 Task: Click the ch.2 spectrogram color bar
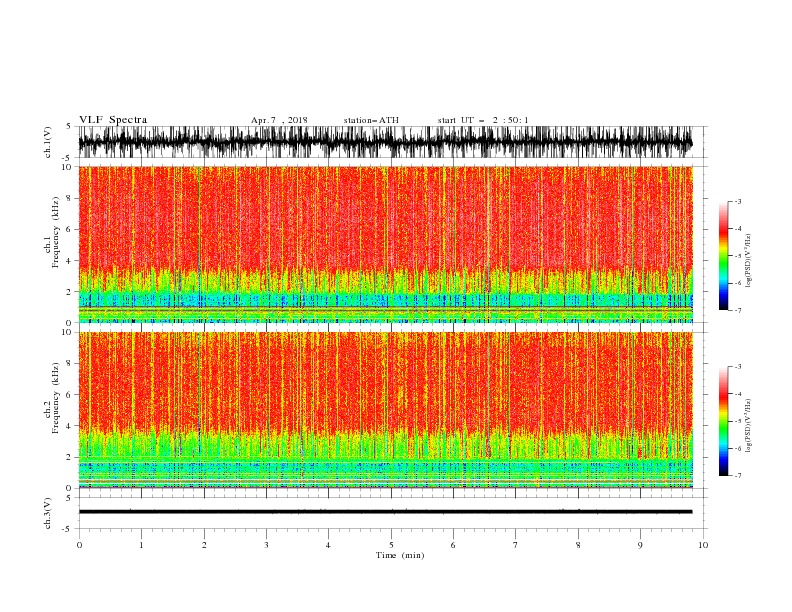pos(723,421)
